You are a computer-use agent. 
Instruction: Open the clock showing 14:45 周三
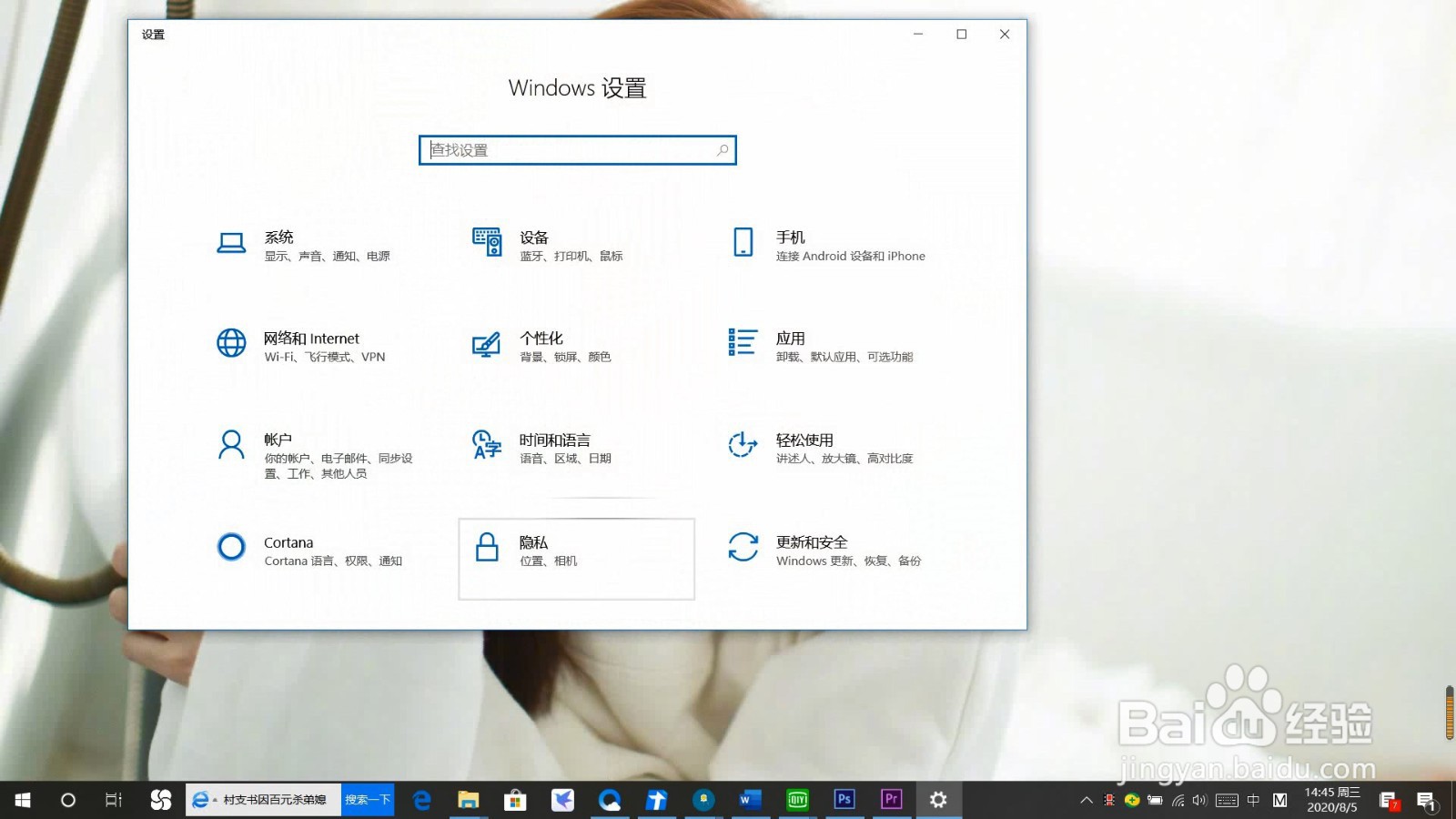(1332, 800)
